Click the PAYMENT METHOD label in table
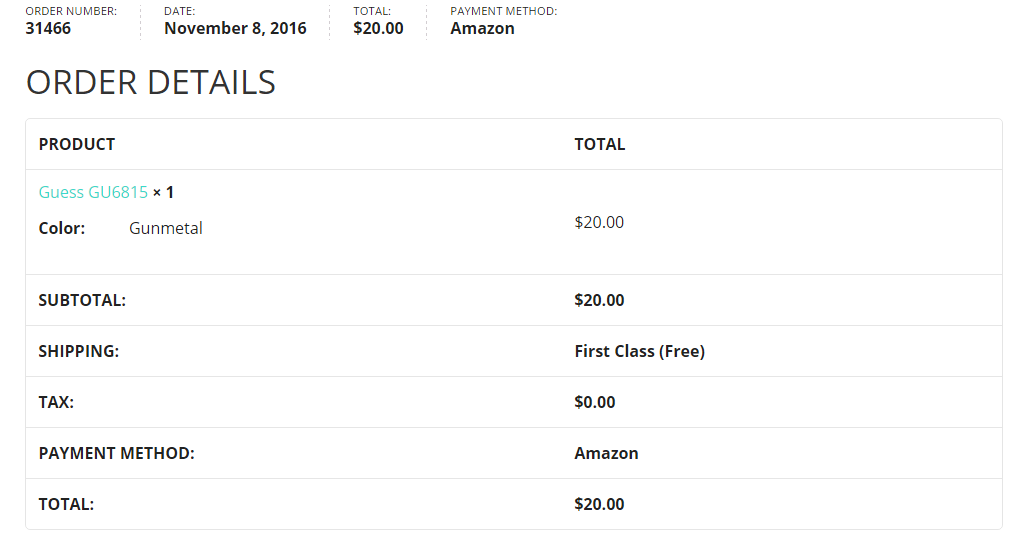 click(x=116, y=453)
